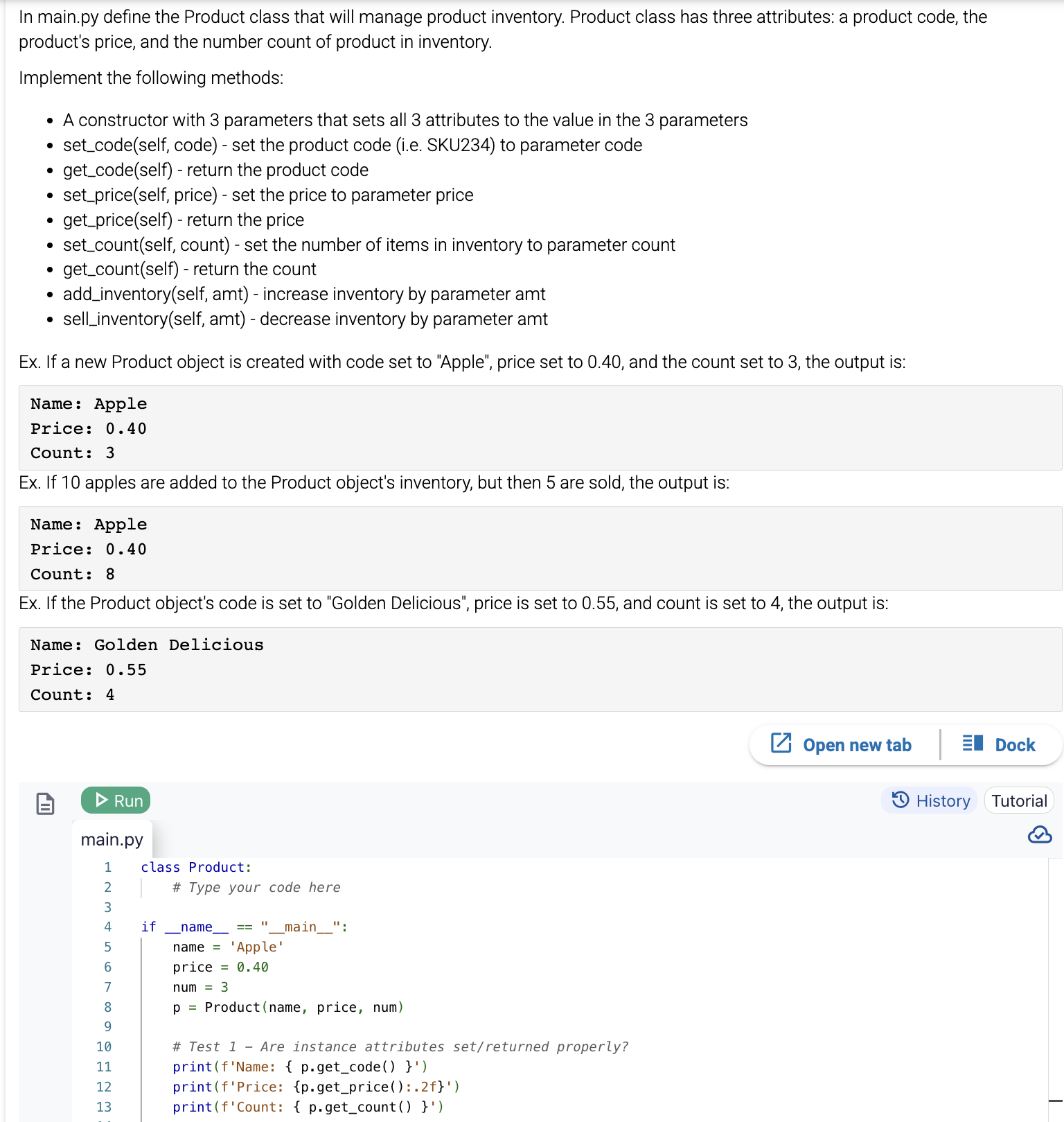The image size is (1064, 1122).
Task: Dock the editor panel
Action: click(x=999, y=745)
